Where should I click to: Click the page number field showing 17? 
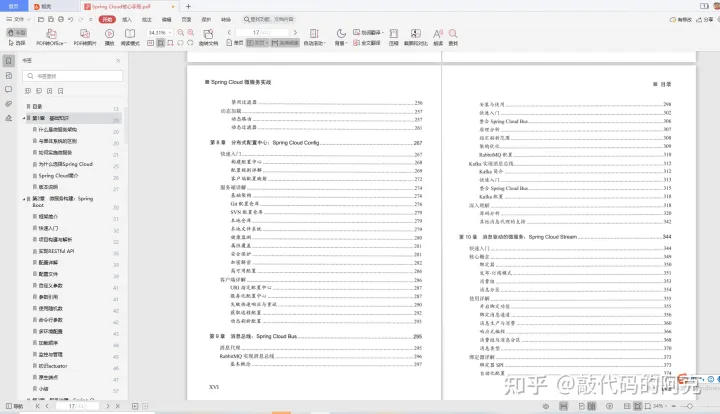262,33
